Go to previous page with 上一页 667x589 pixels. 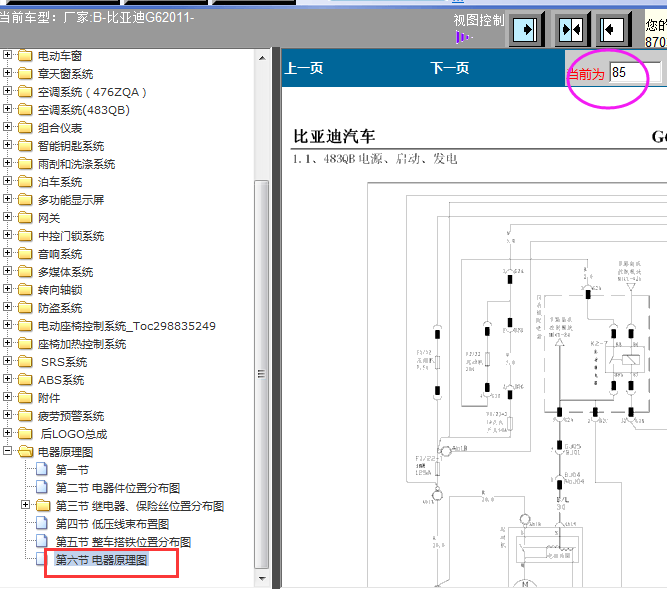tap(304, 68)
